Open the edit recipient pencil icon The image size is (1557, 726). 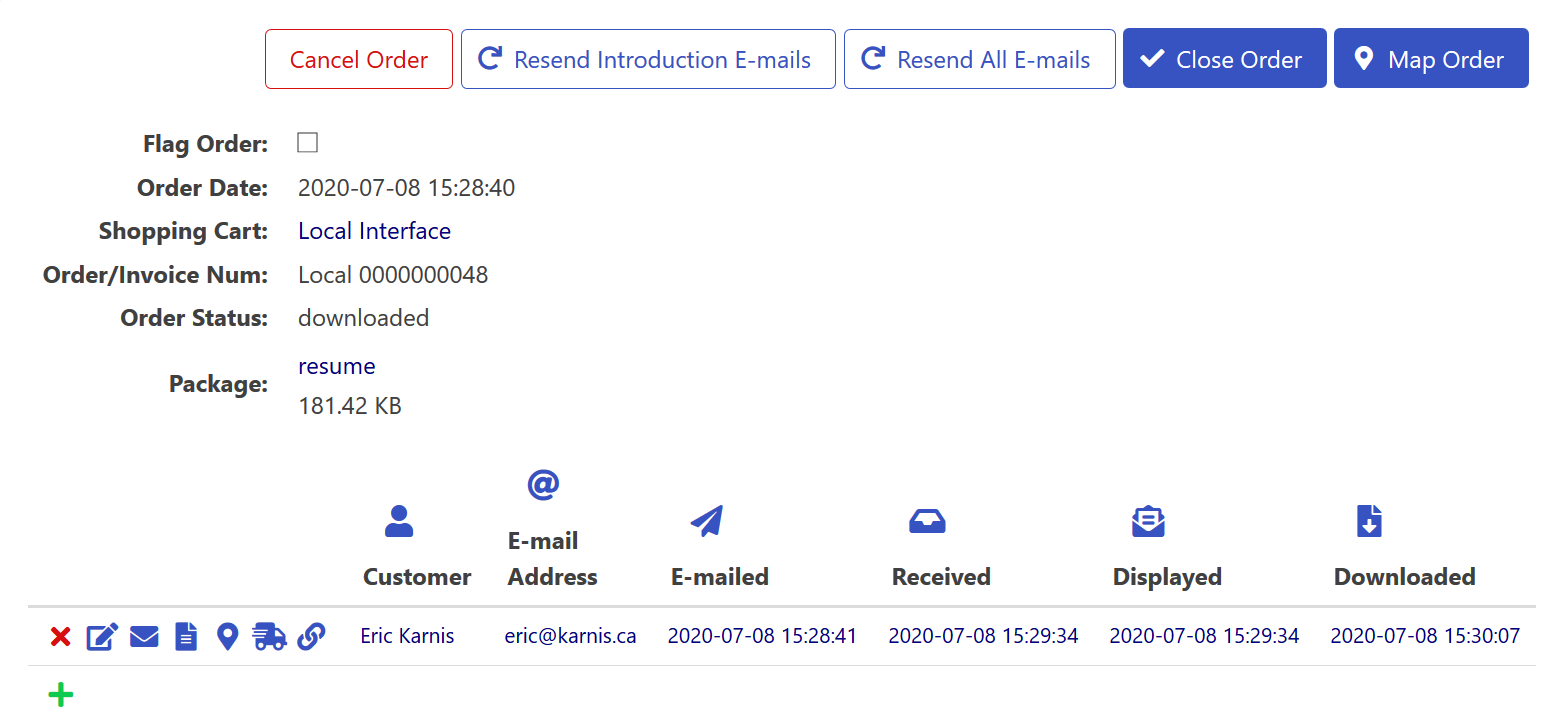(x=102, y=636)
